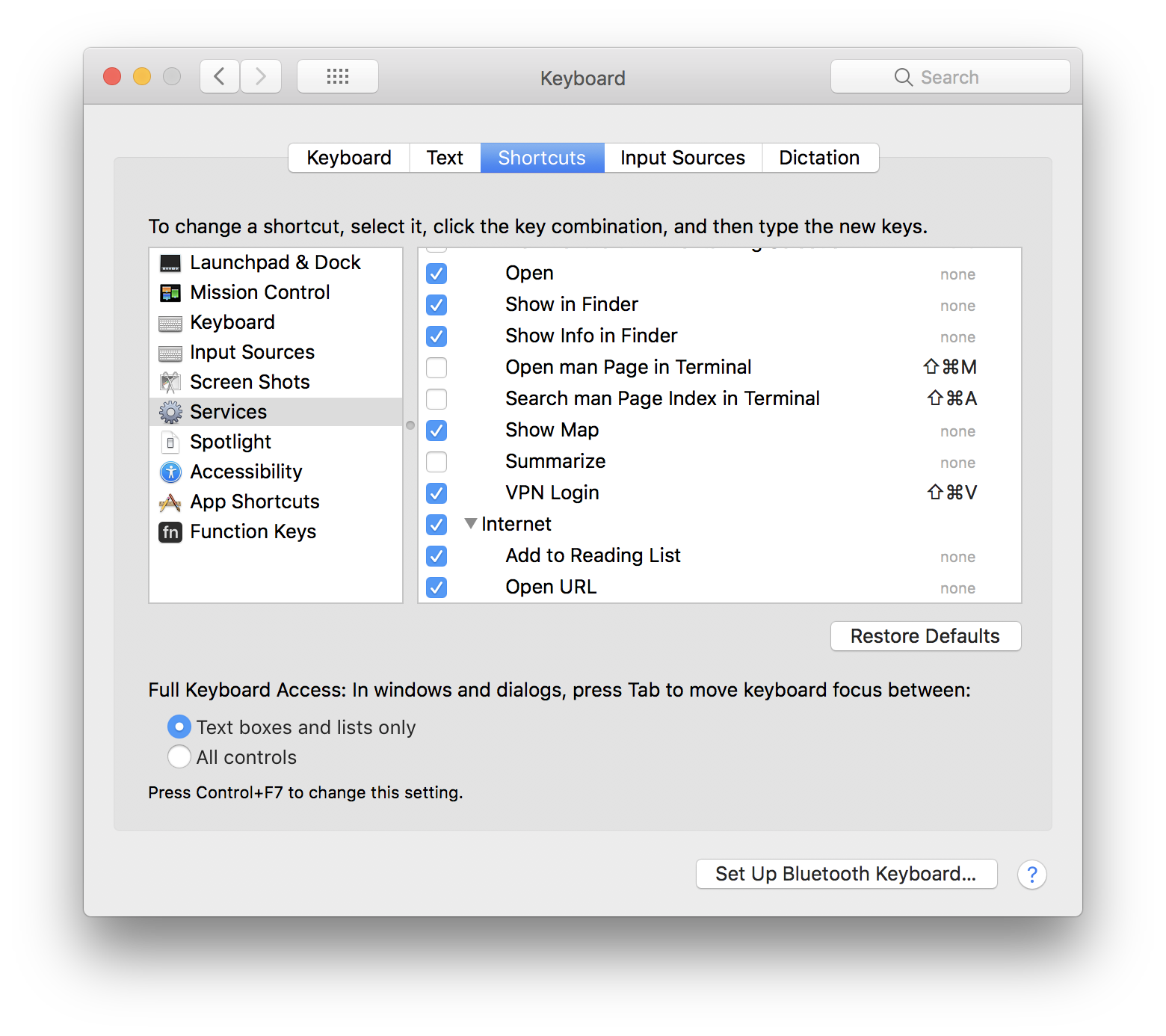Click the Search field in toolbar

pyautogui.click(x=950, y=77)
